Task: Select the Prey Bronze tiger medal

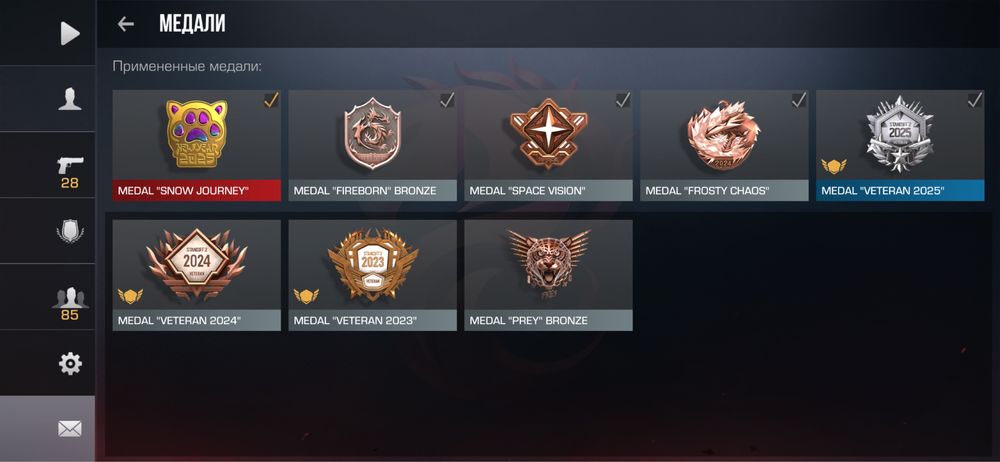Action: coord(548,275)
